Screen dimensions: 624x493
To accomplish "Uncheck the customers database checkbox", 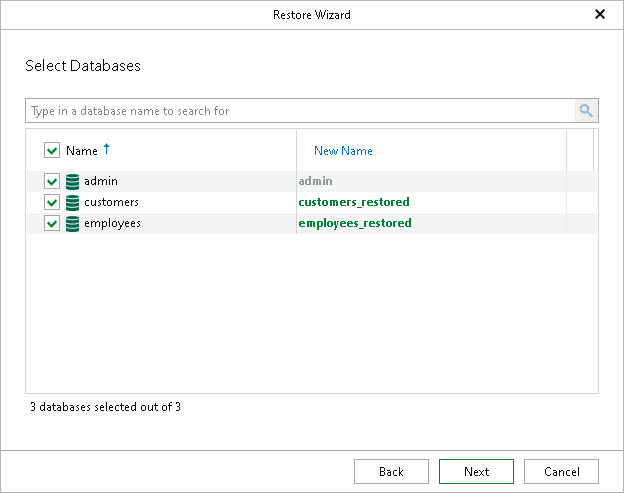I will [52, 202].
